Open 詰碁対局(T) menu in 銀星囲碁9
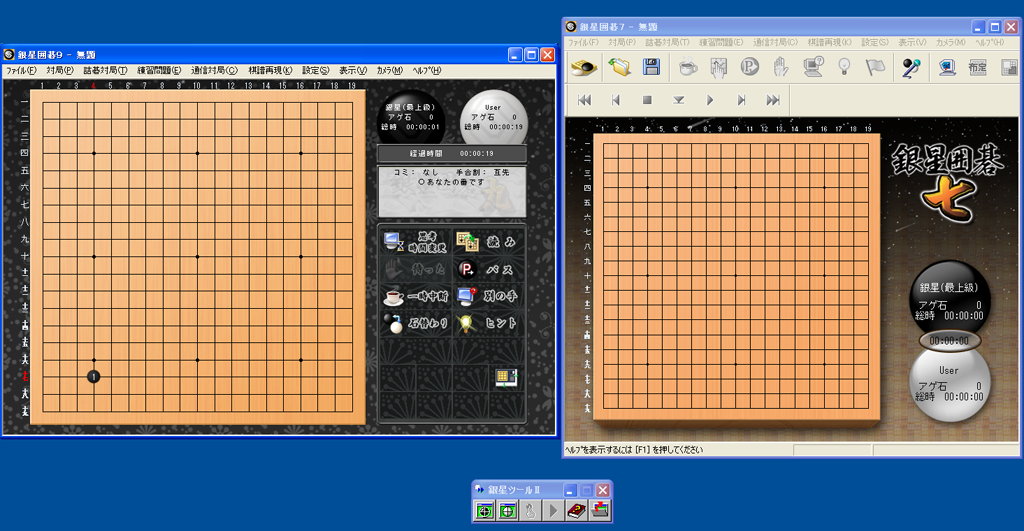The height and width of the screenshot is (531, 1024). point(105,71)
